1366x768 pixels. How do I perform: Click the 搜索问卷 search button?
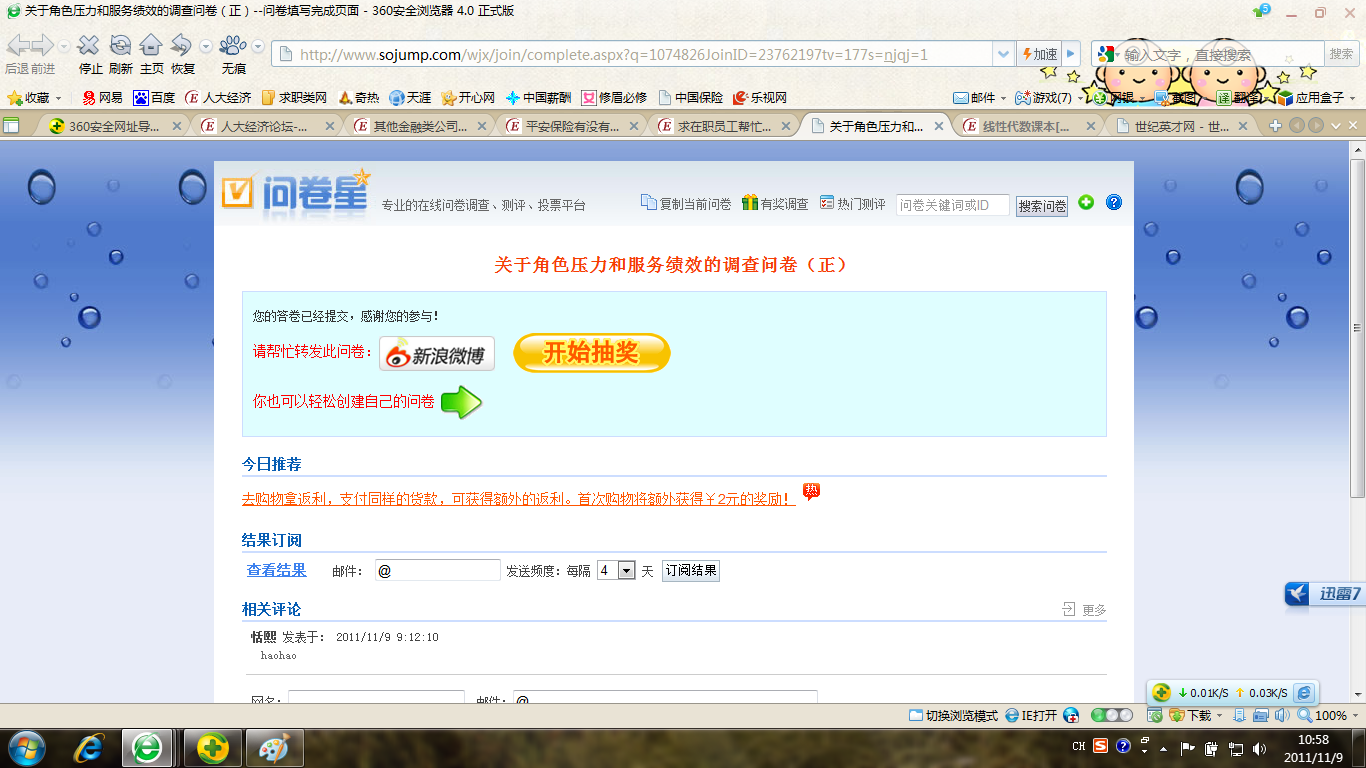pyautogui.click(x=1042, y=206)
